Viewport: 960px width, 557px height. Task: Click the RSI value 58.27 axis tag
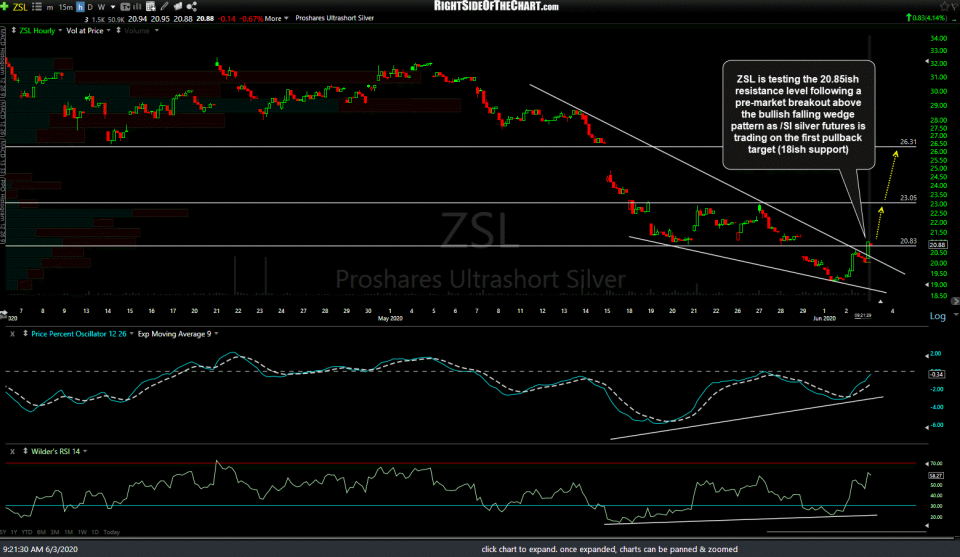936,476
